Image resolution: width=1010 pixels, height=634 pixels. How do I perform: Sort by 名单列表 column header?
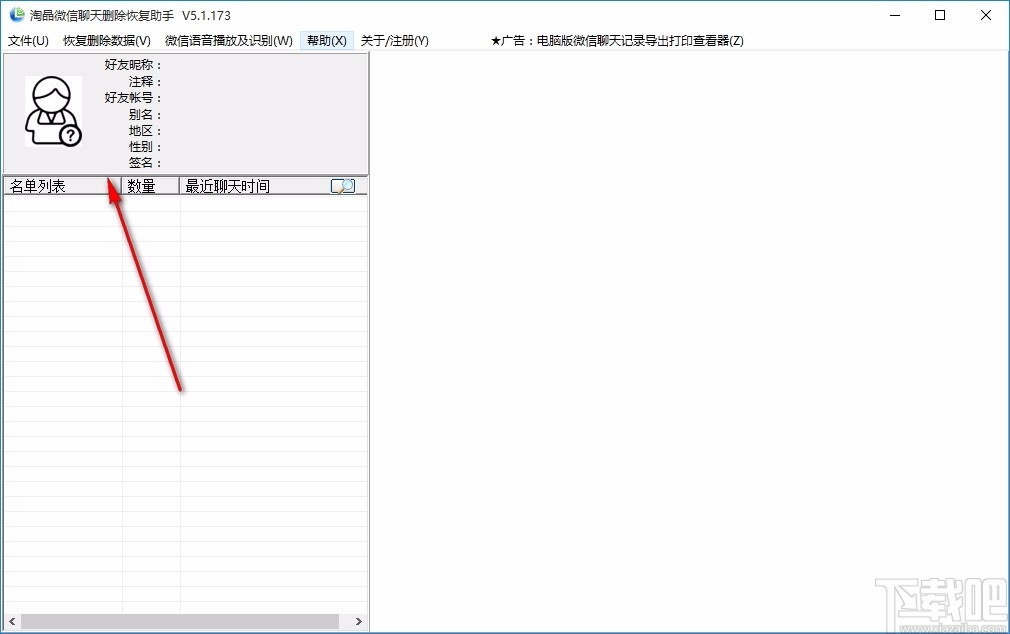[x=62, y=186]
